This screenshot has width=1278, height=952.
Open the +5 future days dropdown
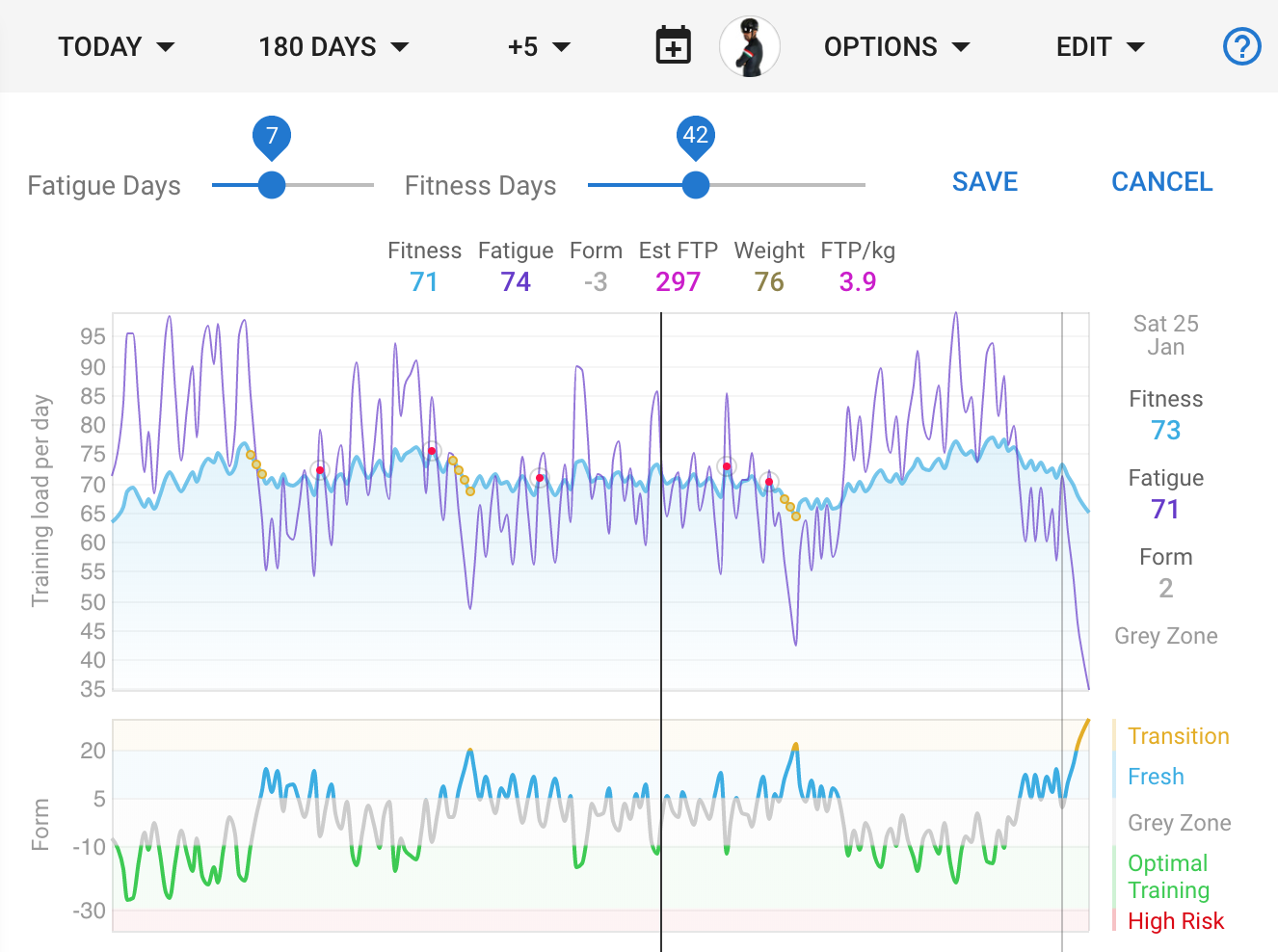coord(539,46)
